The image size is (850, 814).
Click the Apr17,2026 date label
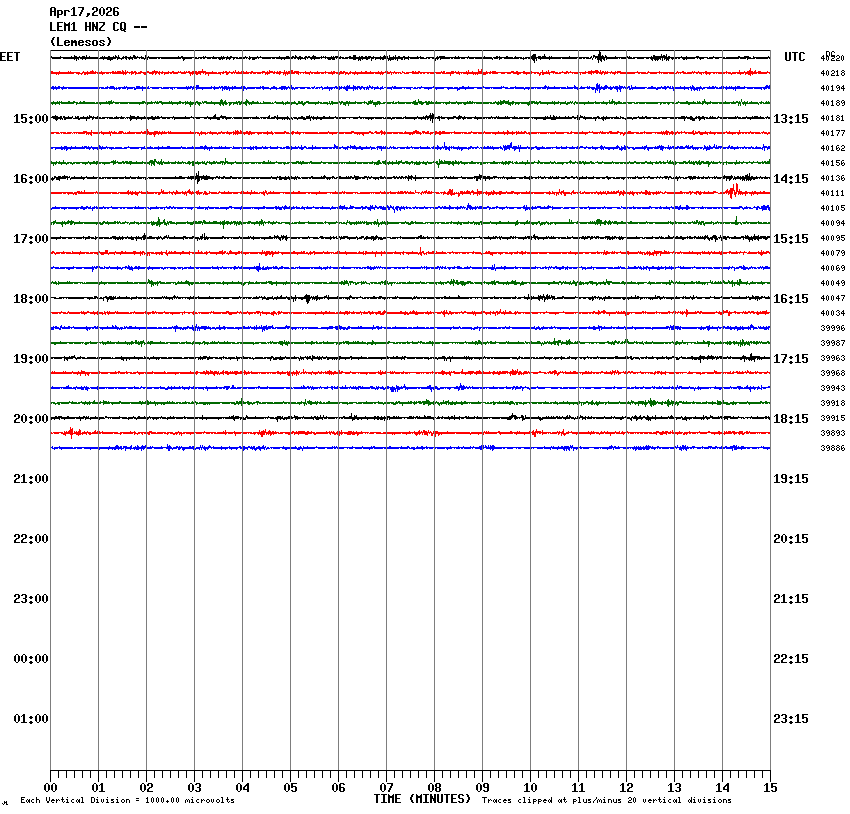pos(84,12)
